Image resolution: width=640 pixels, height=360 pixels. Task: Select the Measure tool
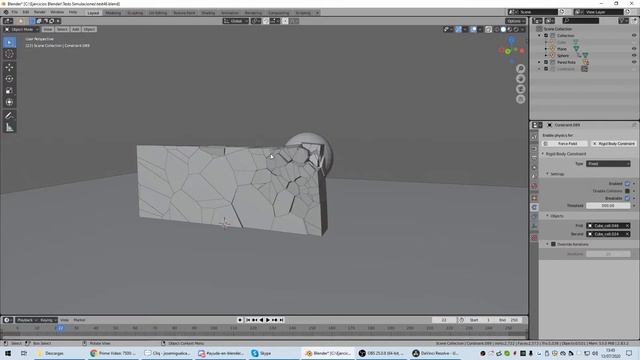click(9, 127)
